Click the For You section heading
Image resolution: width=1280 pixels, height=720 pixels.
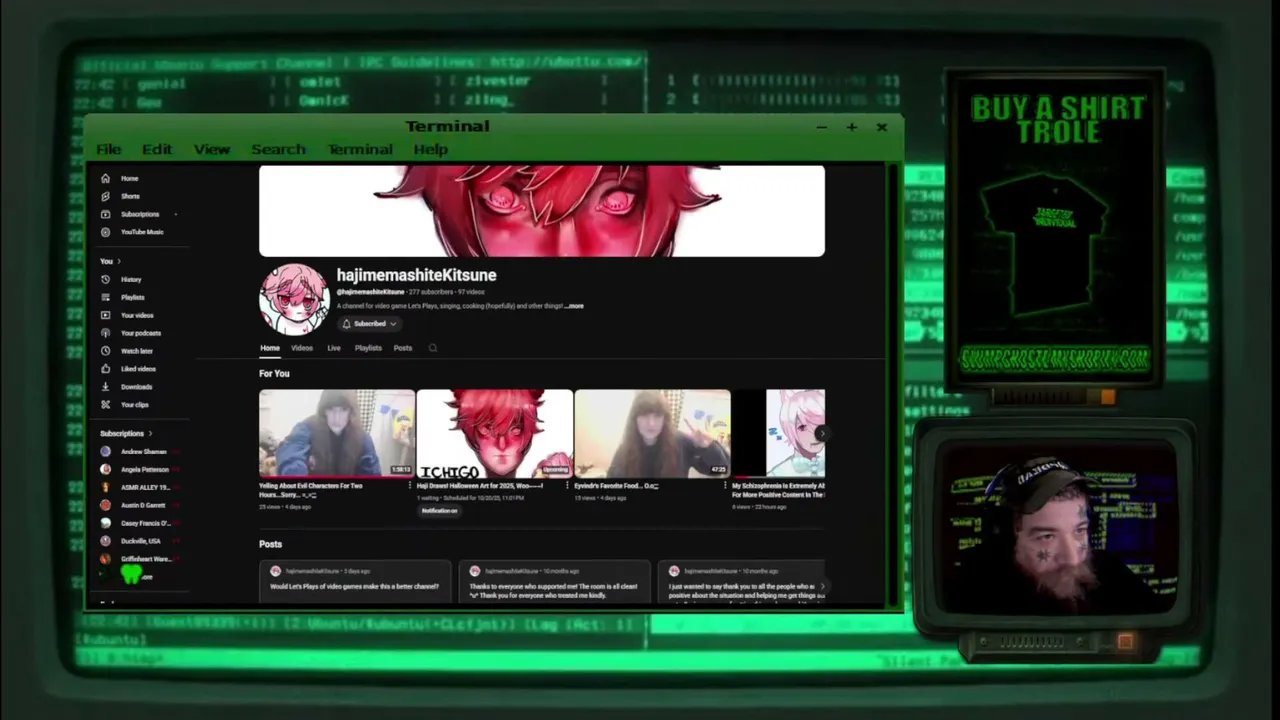click(274, 374)
